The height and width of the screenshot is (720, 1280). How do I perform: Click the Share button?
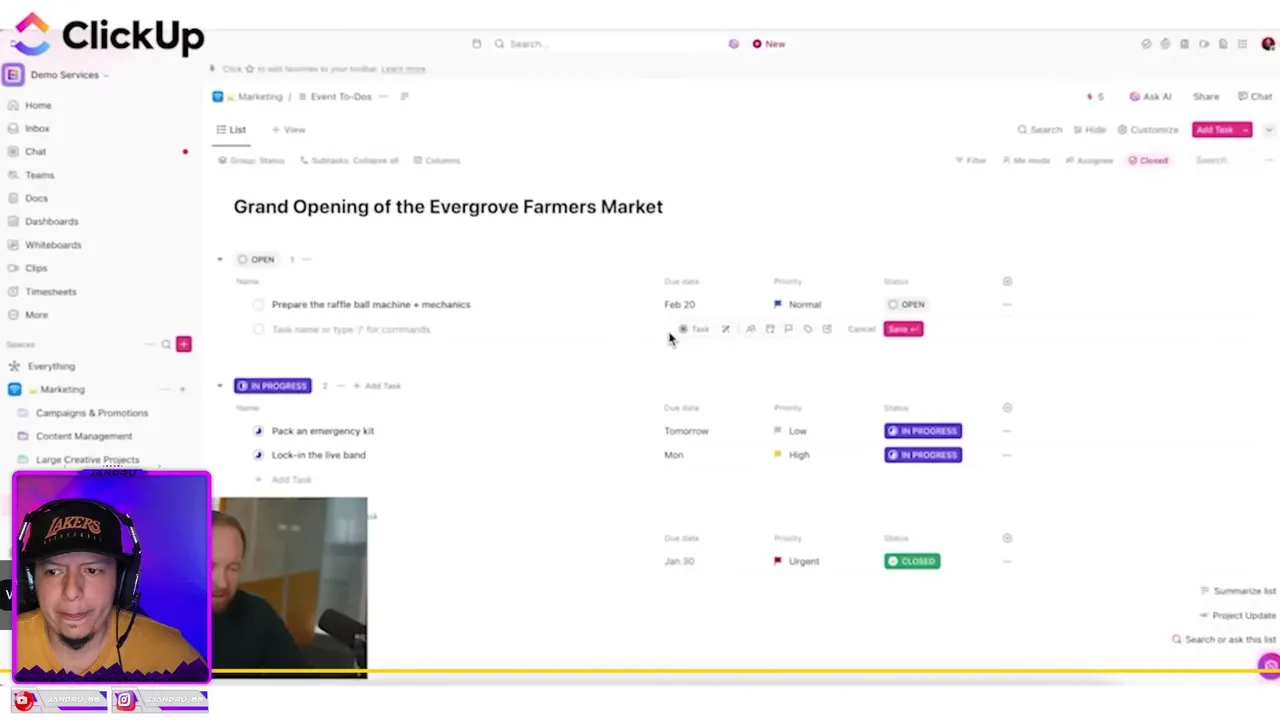pos(1206,97)
